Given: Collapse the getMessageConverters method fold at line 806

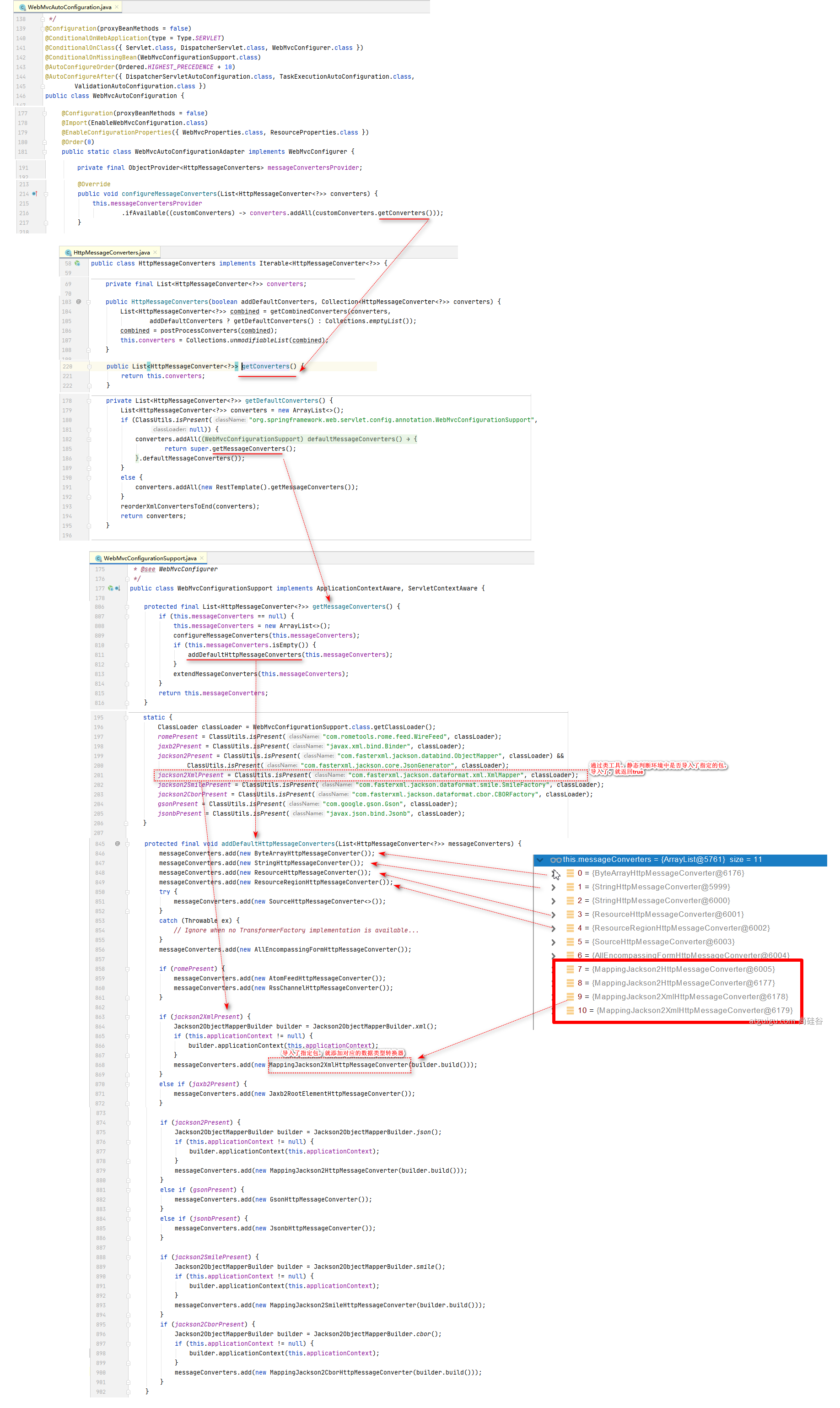Looking at the screenshot, I should [127, 607].
